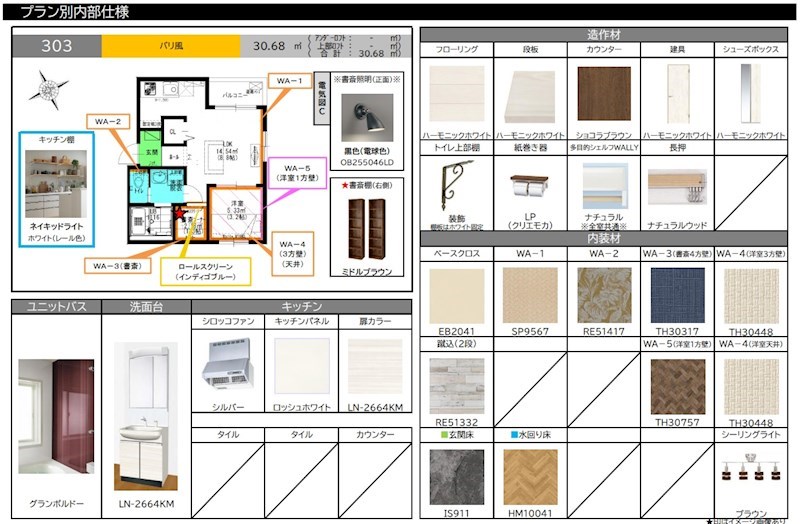Screen dimensions: 800x524
Task: Click the red star marker on the floor plan
Action: tap(180, 213)
